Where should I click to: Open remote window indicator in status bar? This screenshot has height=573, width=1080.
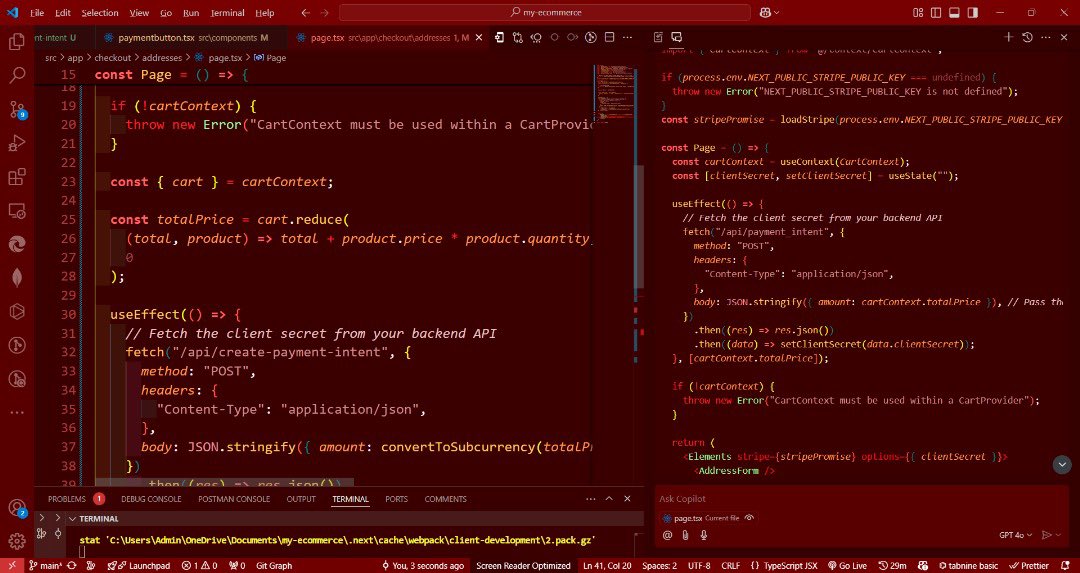click(12, 565)
